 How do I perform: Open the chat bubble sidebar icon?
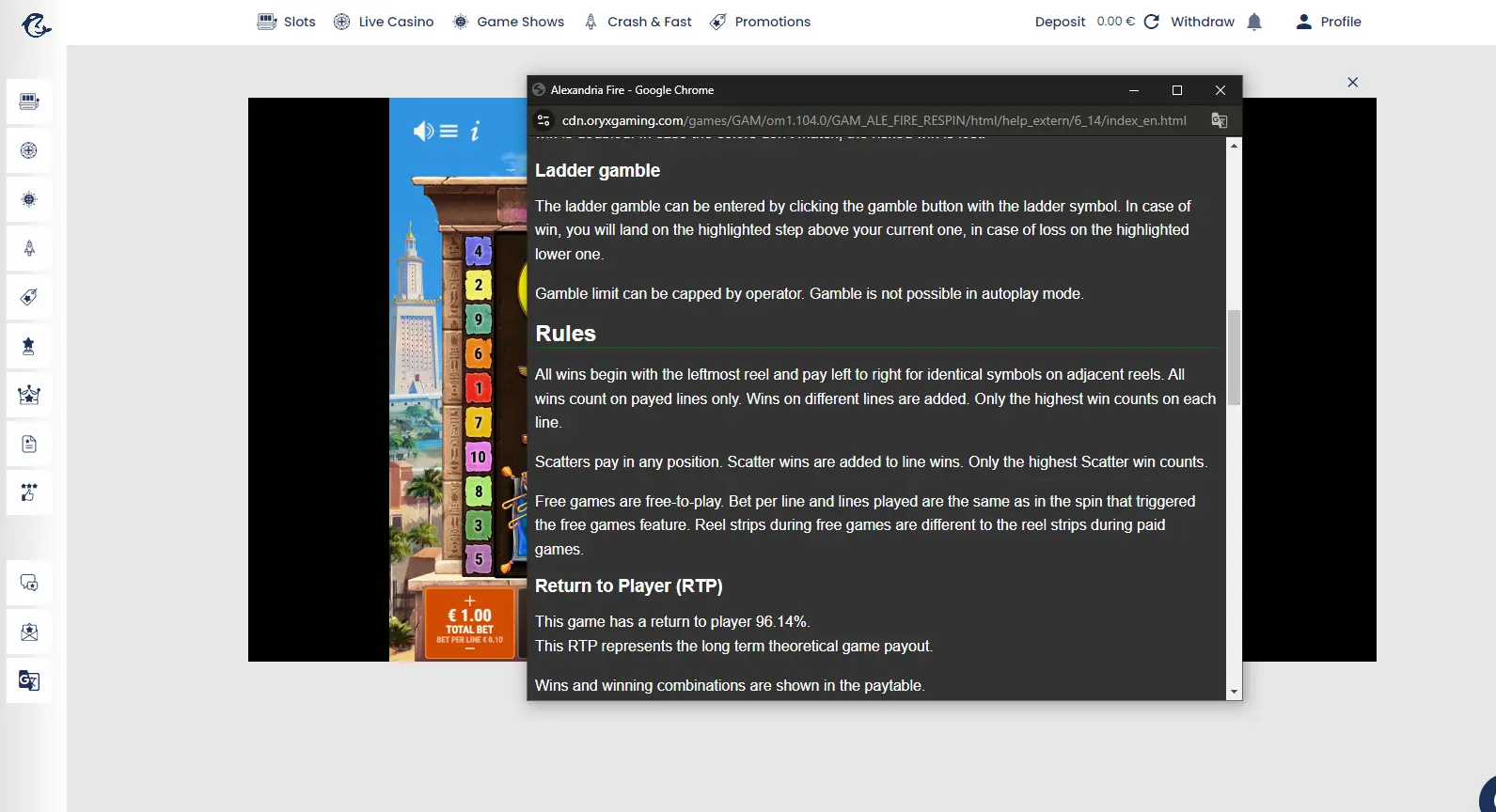click(29, 583)
